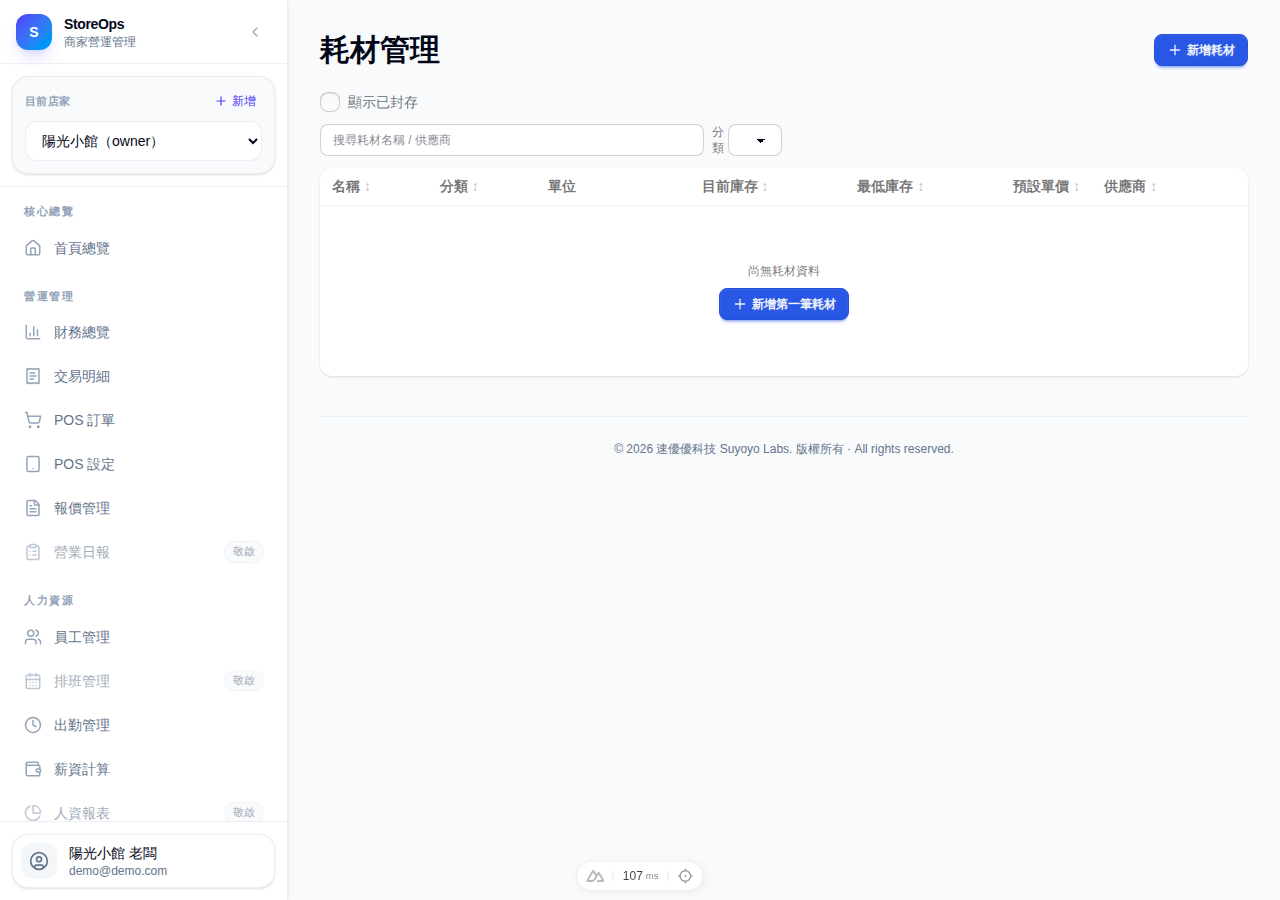
Task: Click 新增 to add a store
Action: click(236, 101)
